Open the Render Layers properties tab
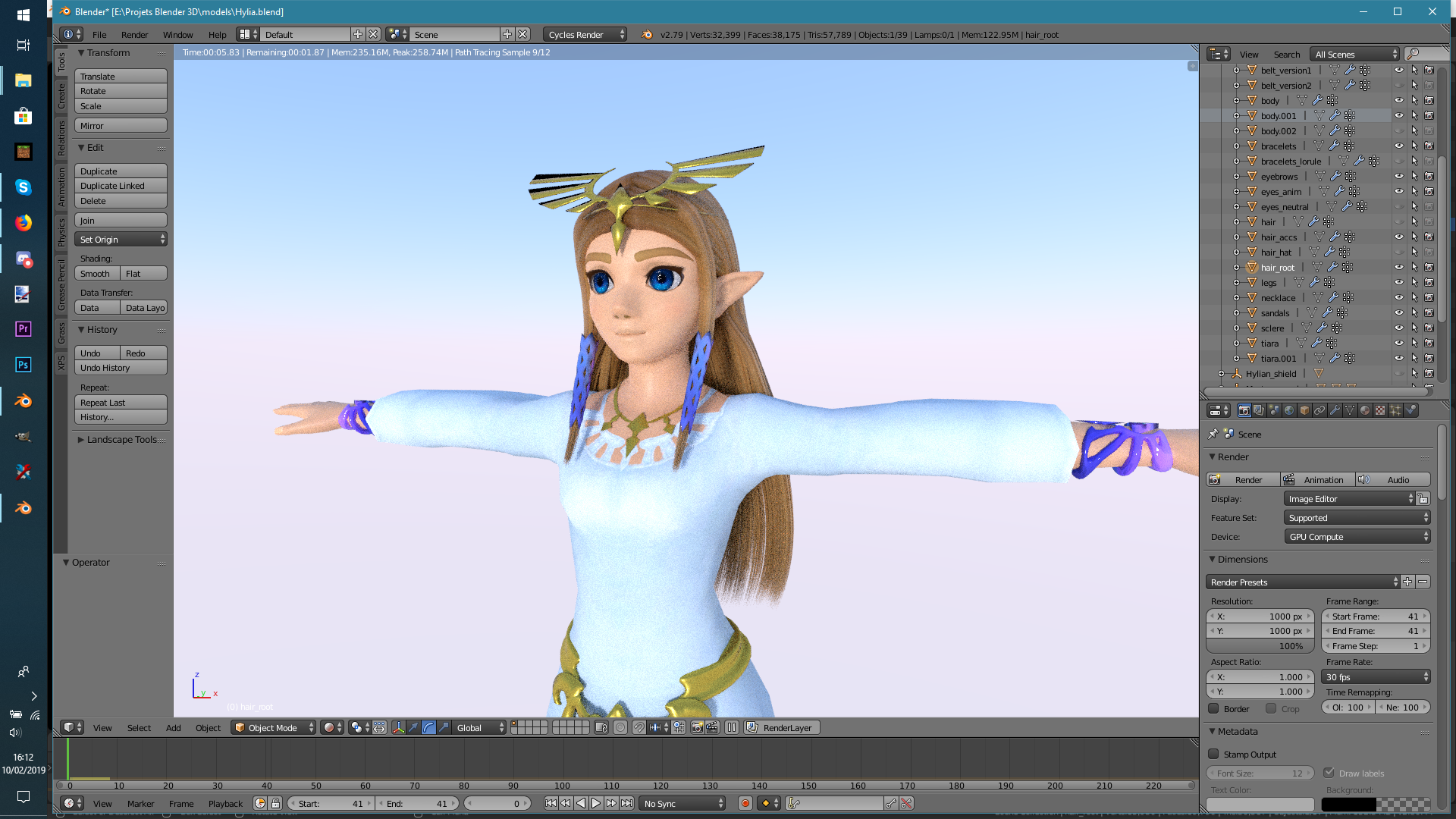 1259,410
